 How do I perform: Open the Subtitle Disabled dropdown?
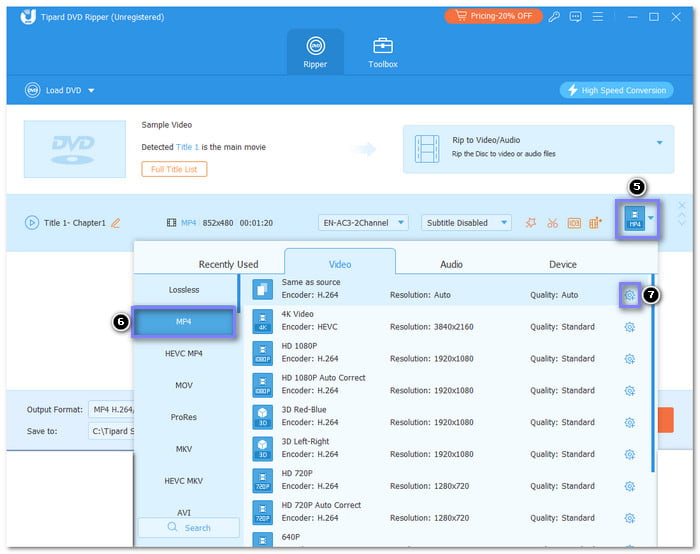pyautogui.click(x=466, y=222)
